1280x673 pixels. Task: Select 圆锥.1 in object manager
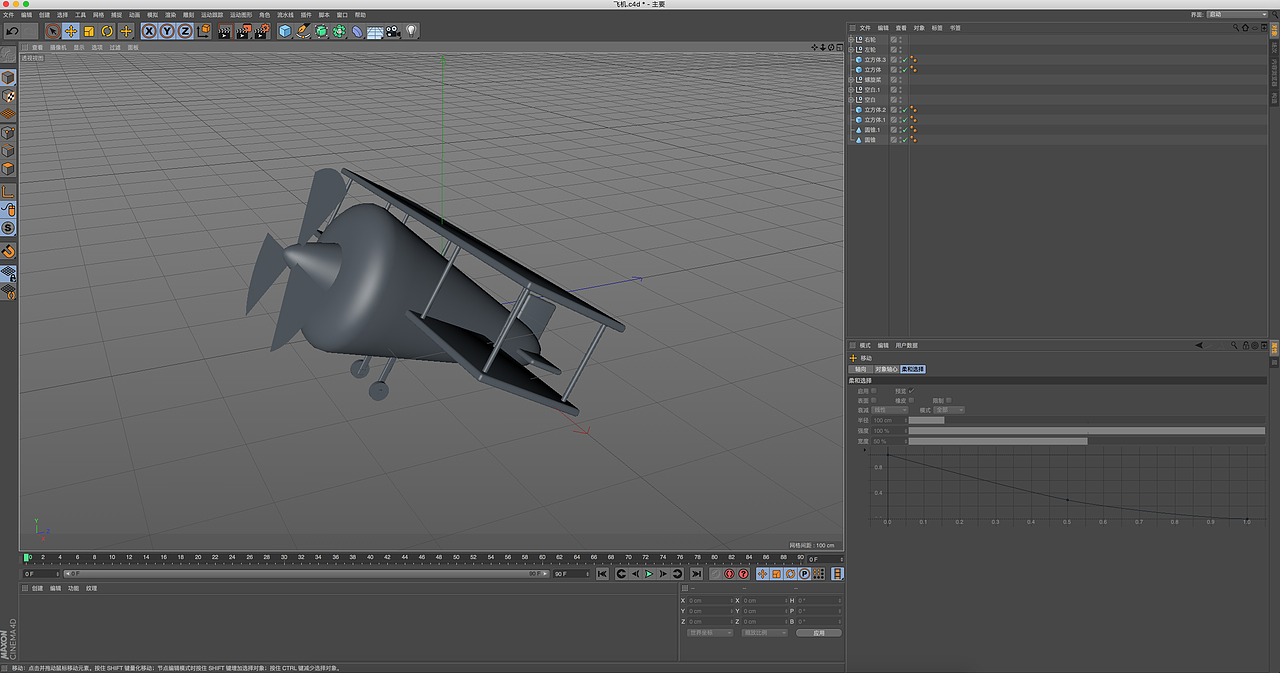point(872,129)
